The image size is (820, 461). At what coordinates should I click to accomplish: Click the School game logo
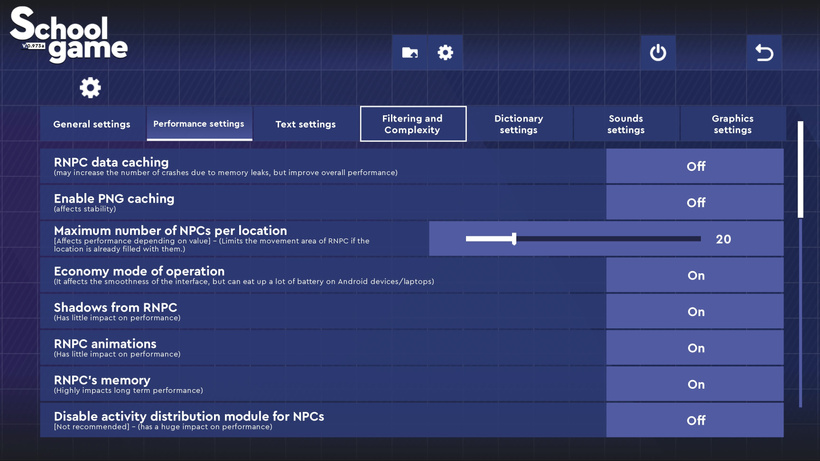pos(68,36)
